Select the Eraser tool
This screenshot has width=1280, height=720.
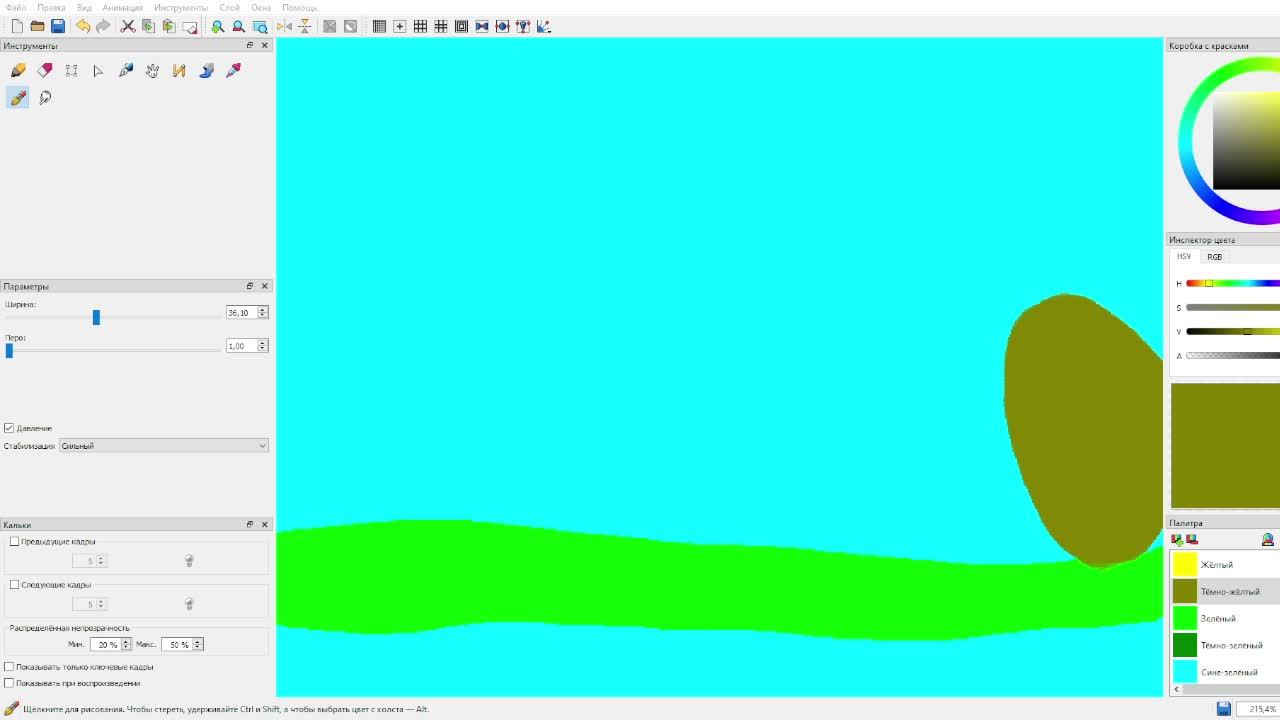point(45,70)
